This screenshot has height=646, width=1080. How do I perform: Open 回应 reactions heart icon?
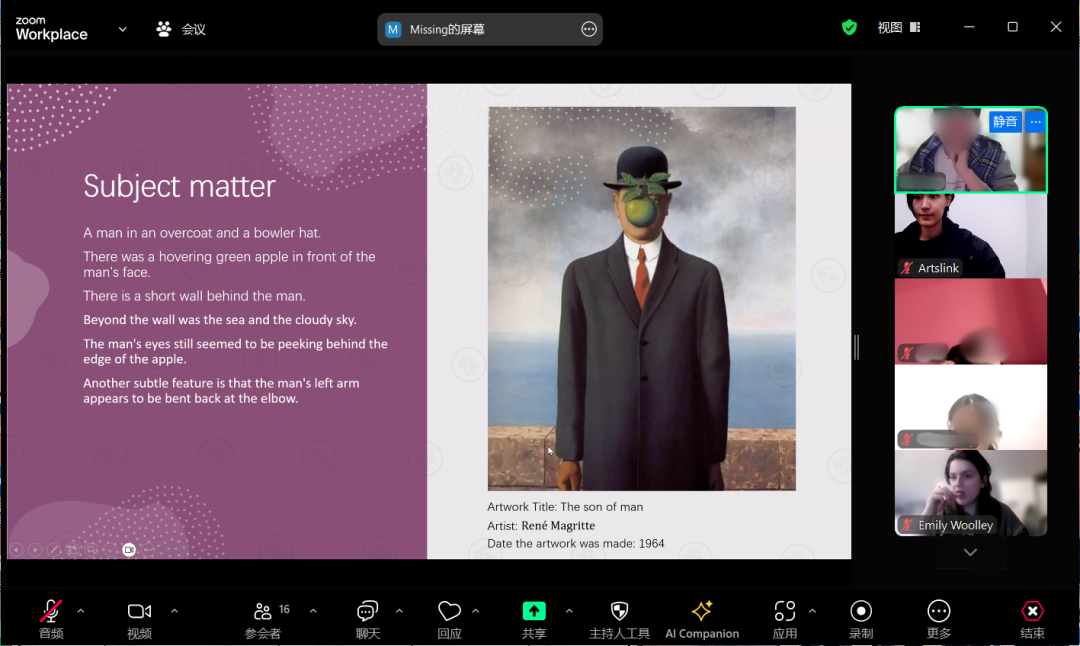point(449,612)
